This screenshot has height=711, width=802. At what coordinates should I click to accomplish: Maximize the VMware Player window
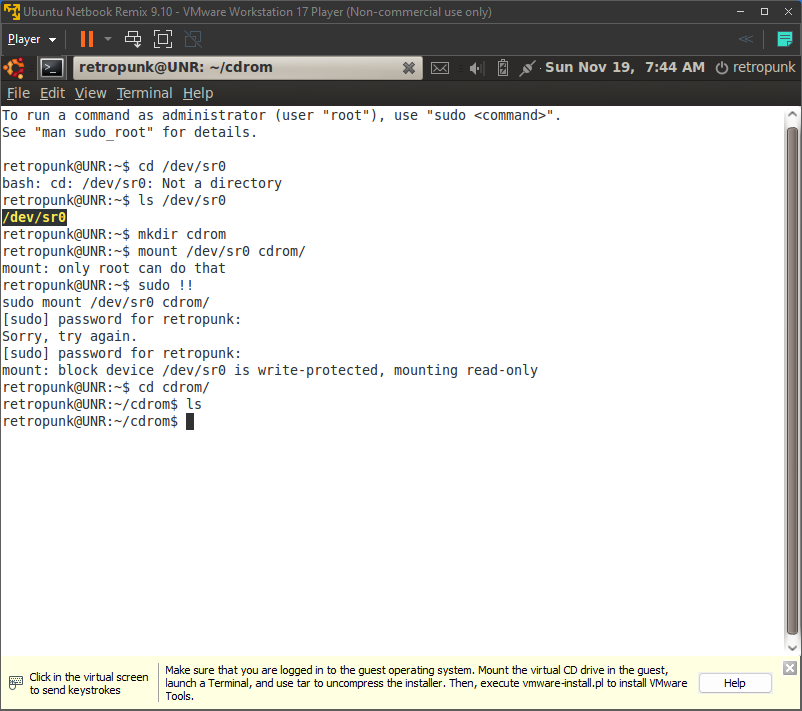pyautogui.click(x=764, y=11)
